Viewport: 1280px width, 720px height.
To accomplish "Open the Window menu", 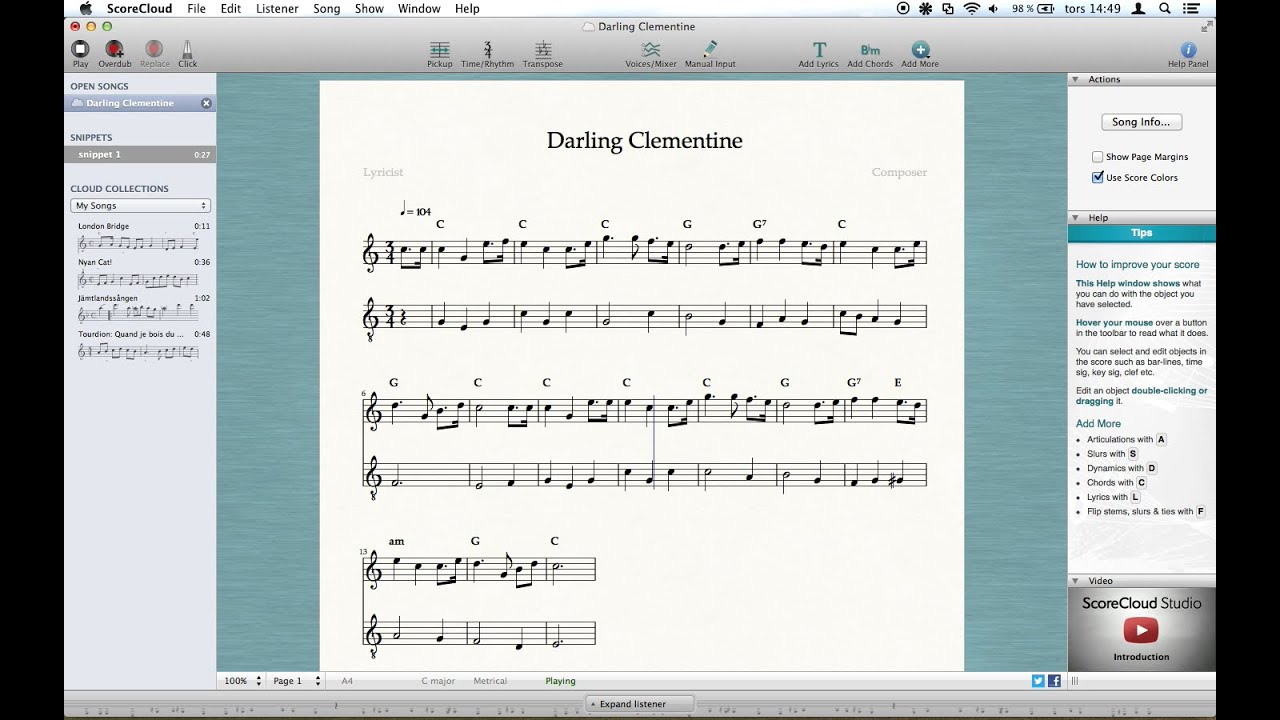I will pyautogui.click(x=419, y=9).
